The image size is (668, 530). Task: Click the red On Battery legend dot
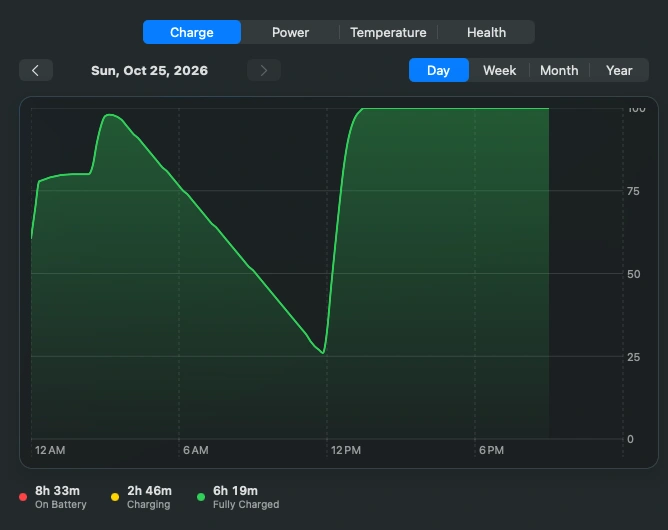(x=23, y=497)
